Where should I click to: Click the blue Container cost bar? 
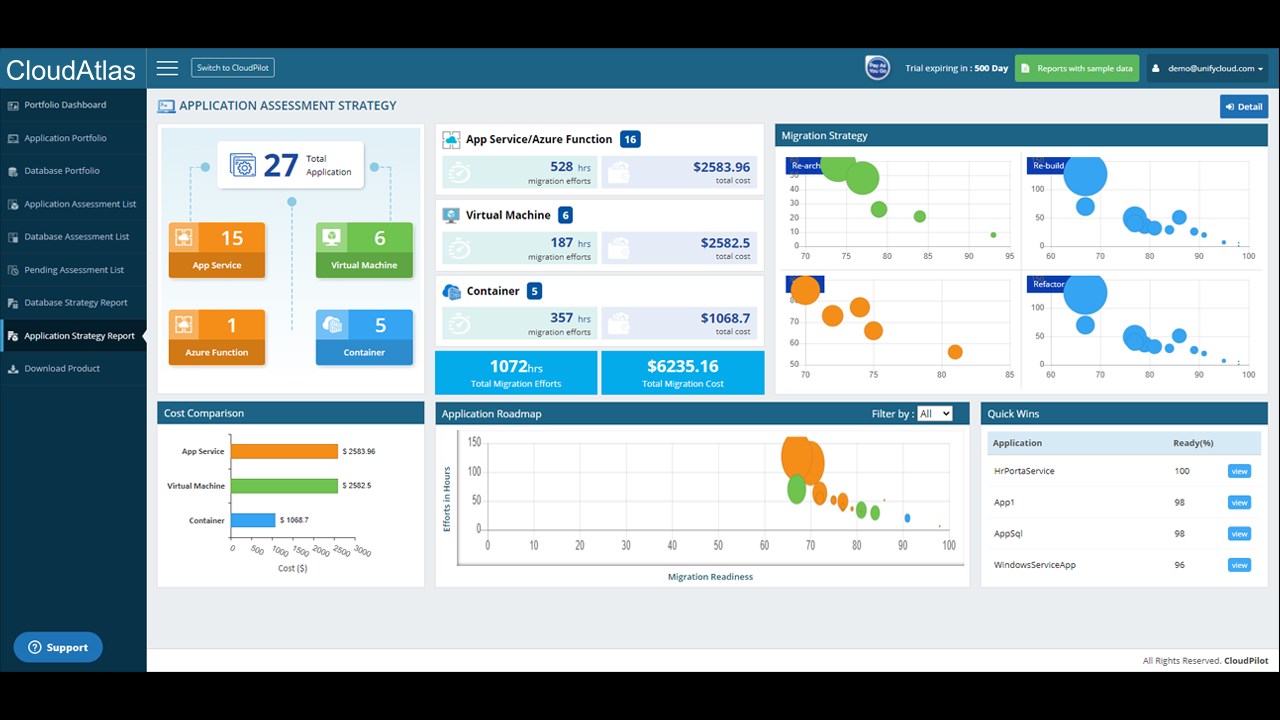click(253, 520)
